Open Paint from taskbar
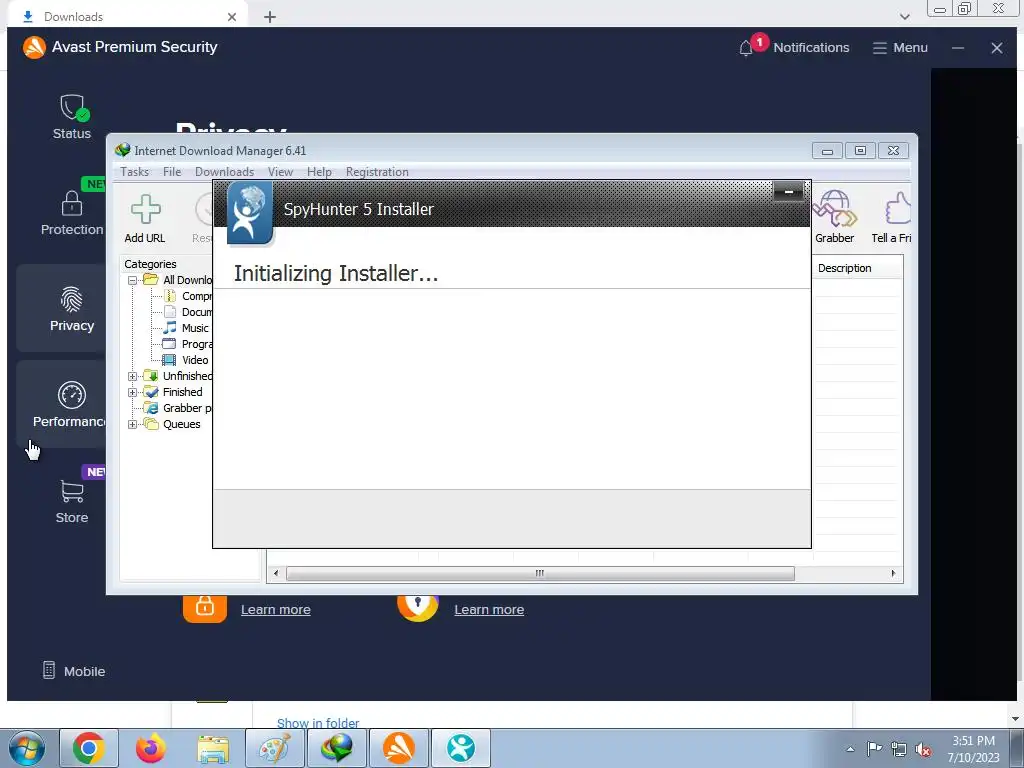The height and width of the screenshot is (768, 1024). pos(274,748)
